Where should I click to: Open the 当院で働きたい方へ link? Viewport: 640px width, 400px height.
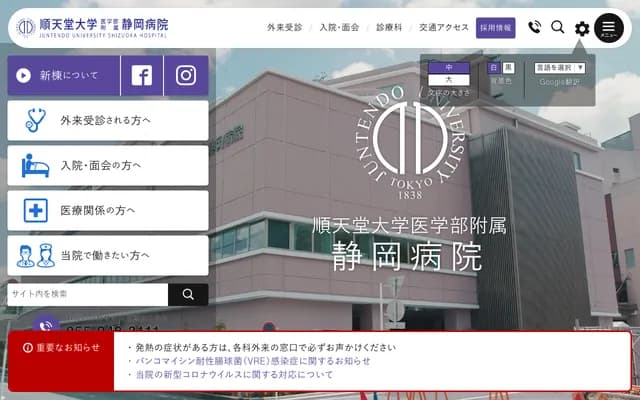pos(108,256)
